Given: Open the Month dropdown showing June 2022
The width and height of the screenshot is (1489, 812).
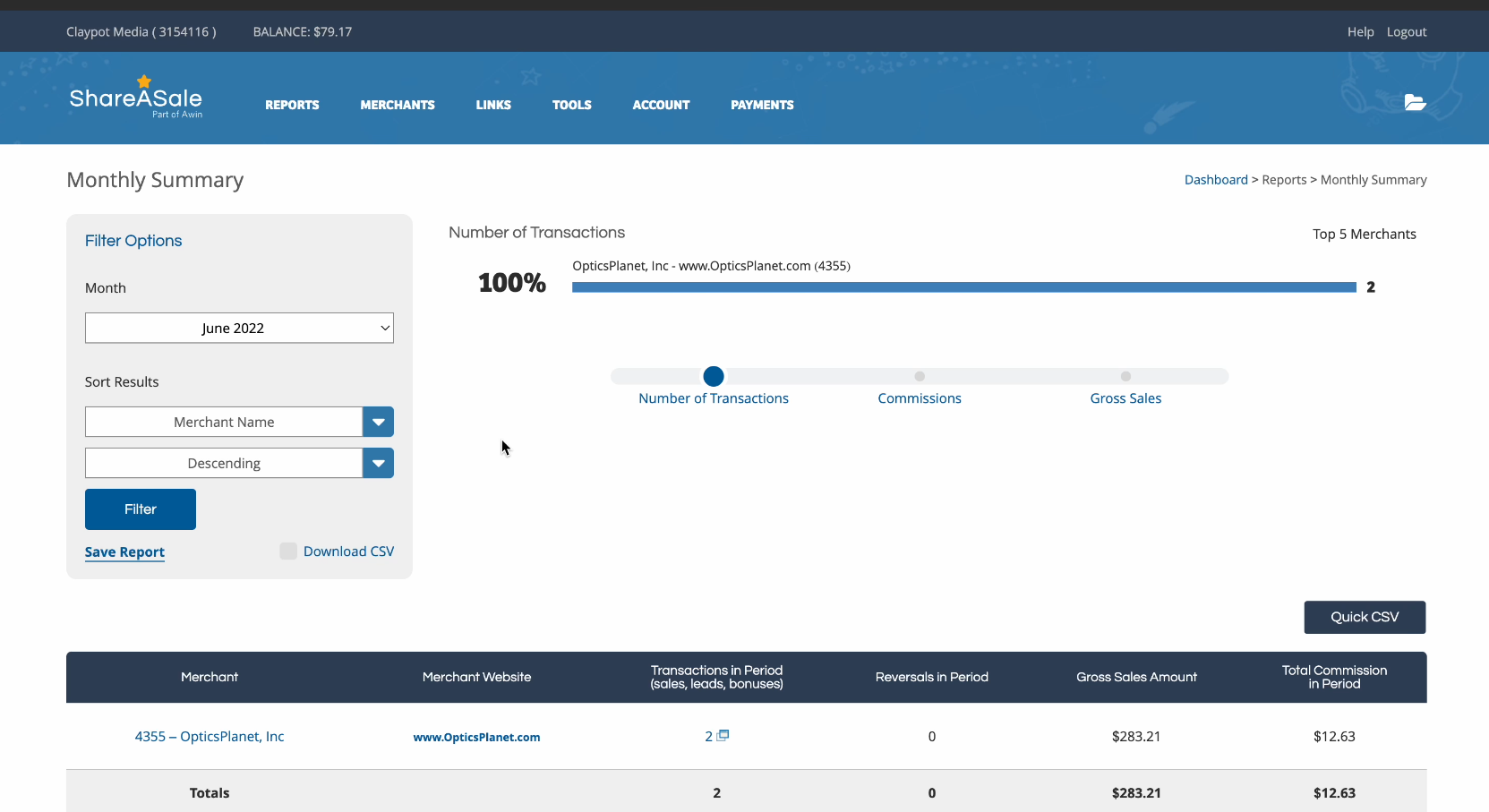Looking at the screenshot, I should click(239, 328).
